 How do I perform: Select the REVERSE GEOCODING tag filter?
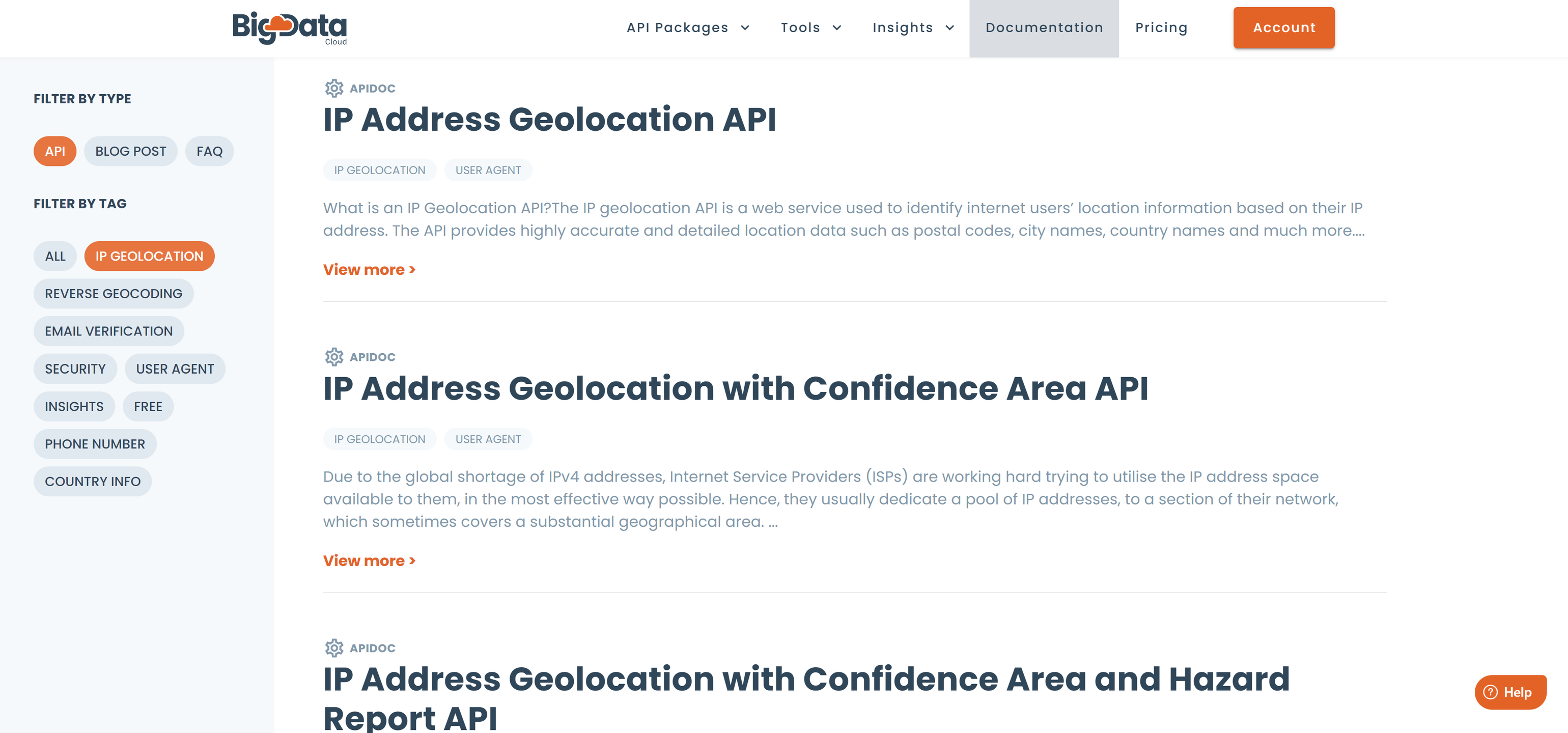click(x=113, y=294)
